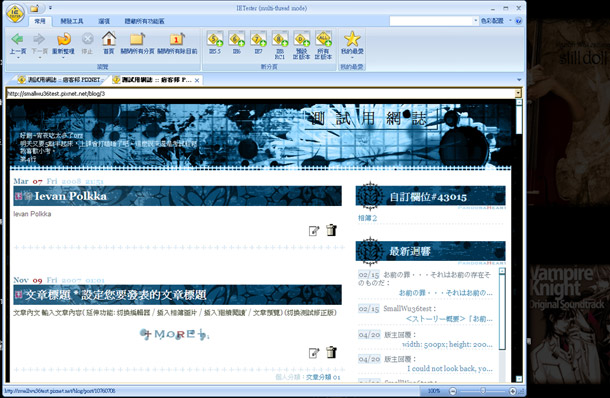Open the address bar dropdown arrow
Screen dimensions: 610x398
click(518, 93)
